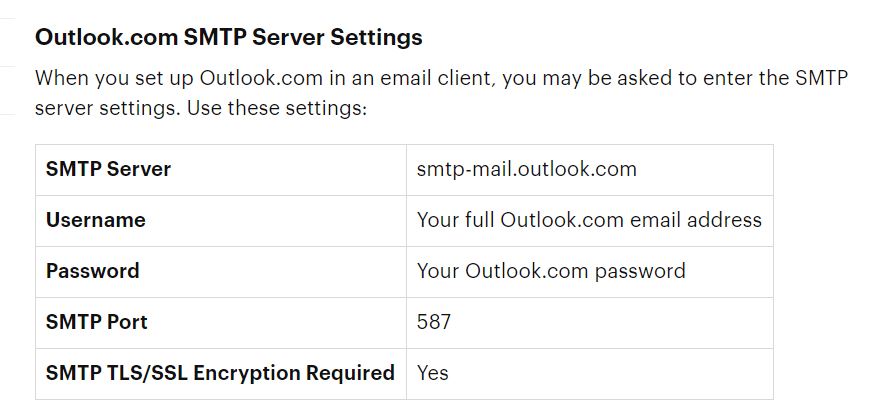Select the "Password" row label

tap(92, 271)
